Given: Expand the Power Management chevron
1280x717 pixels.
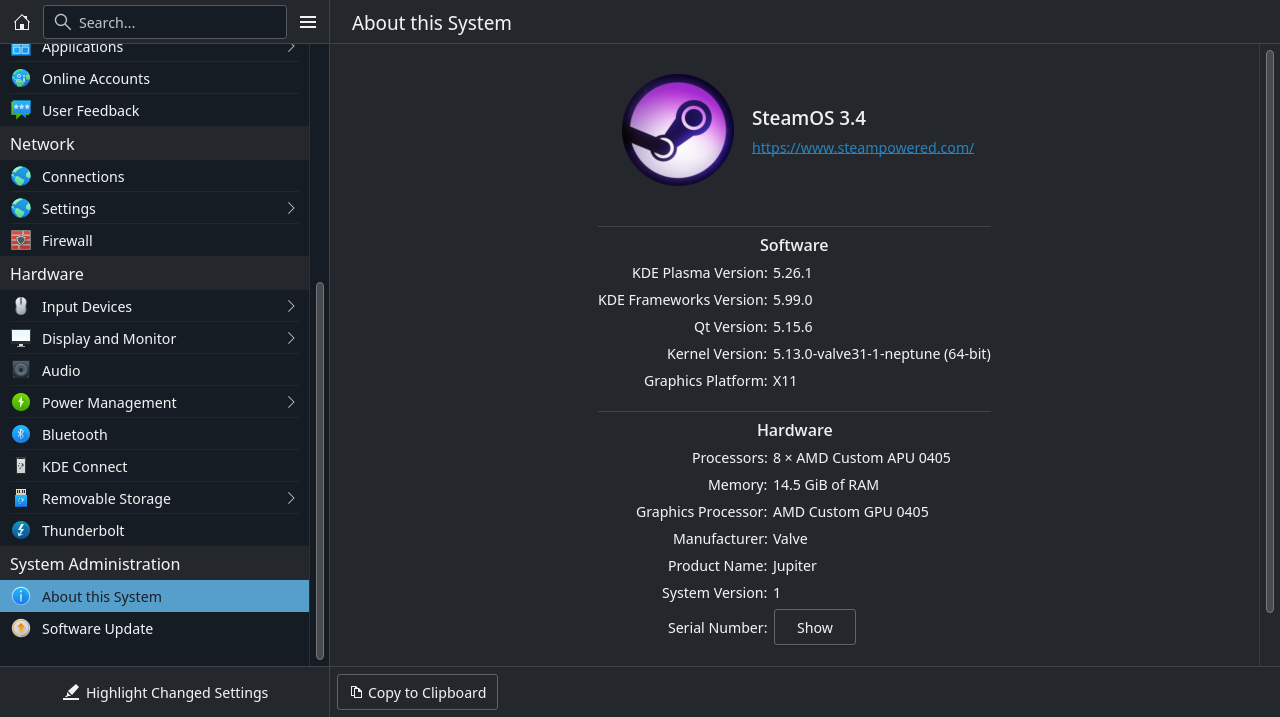Looking at the screenshot, I should pyautogui.click(x=291, y=402).
